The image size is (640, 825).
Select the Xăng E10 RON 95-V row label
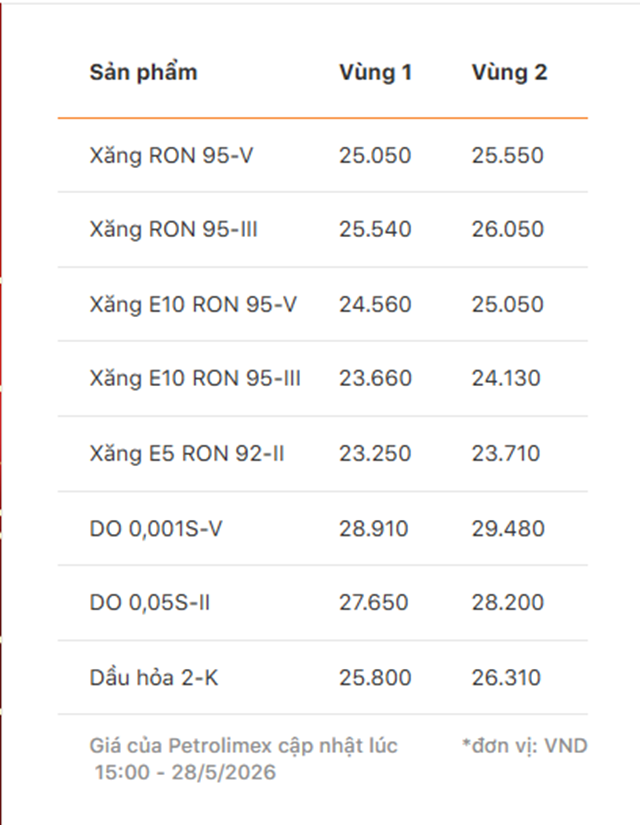(x=193, y=304)
